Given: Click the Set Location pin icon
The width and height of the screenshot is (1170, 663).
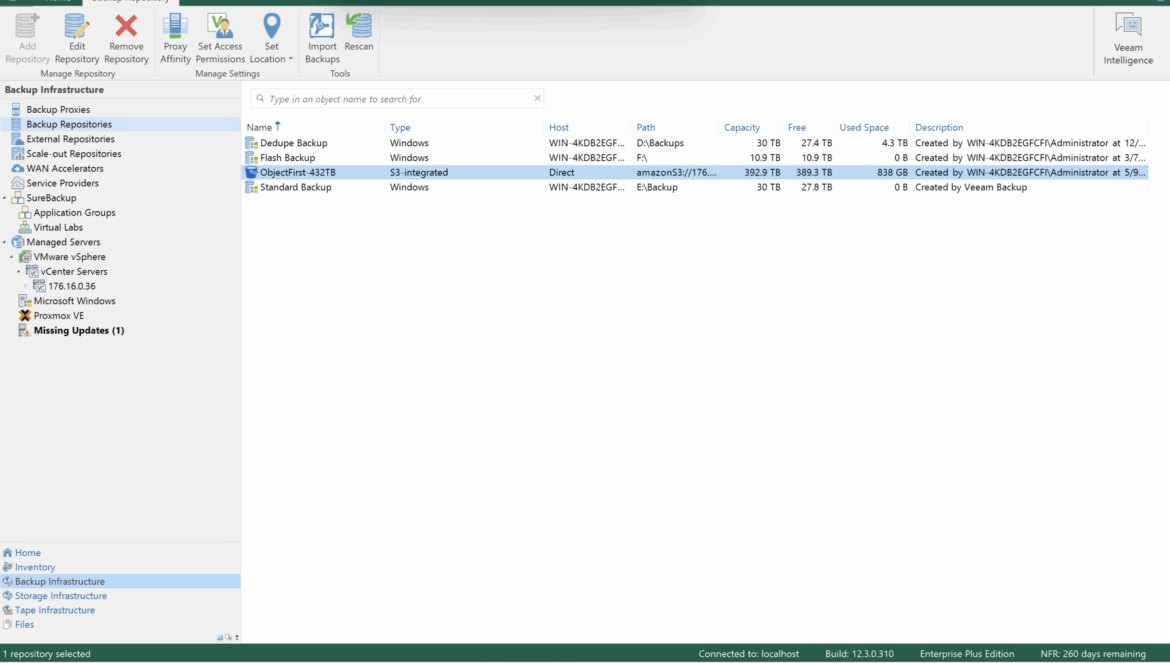Looking at the screenshot, I should coord(272,27).
